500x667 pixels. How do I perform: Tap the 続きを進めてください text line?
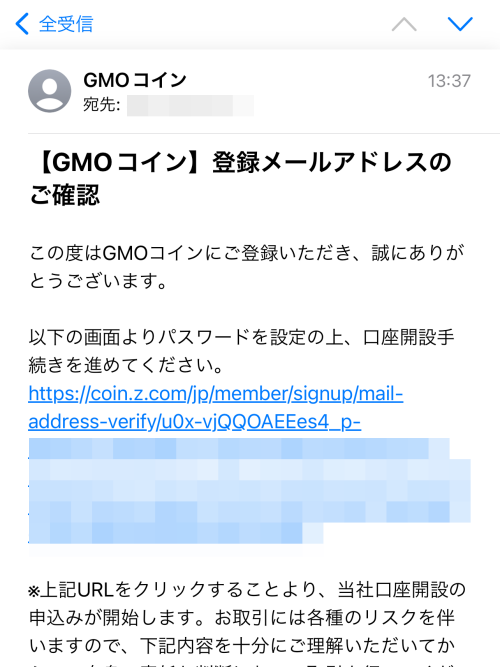coord(126,365)
